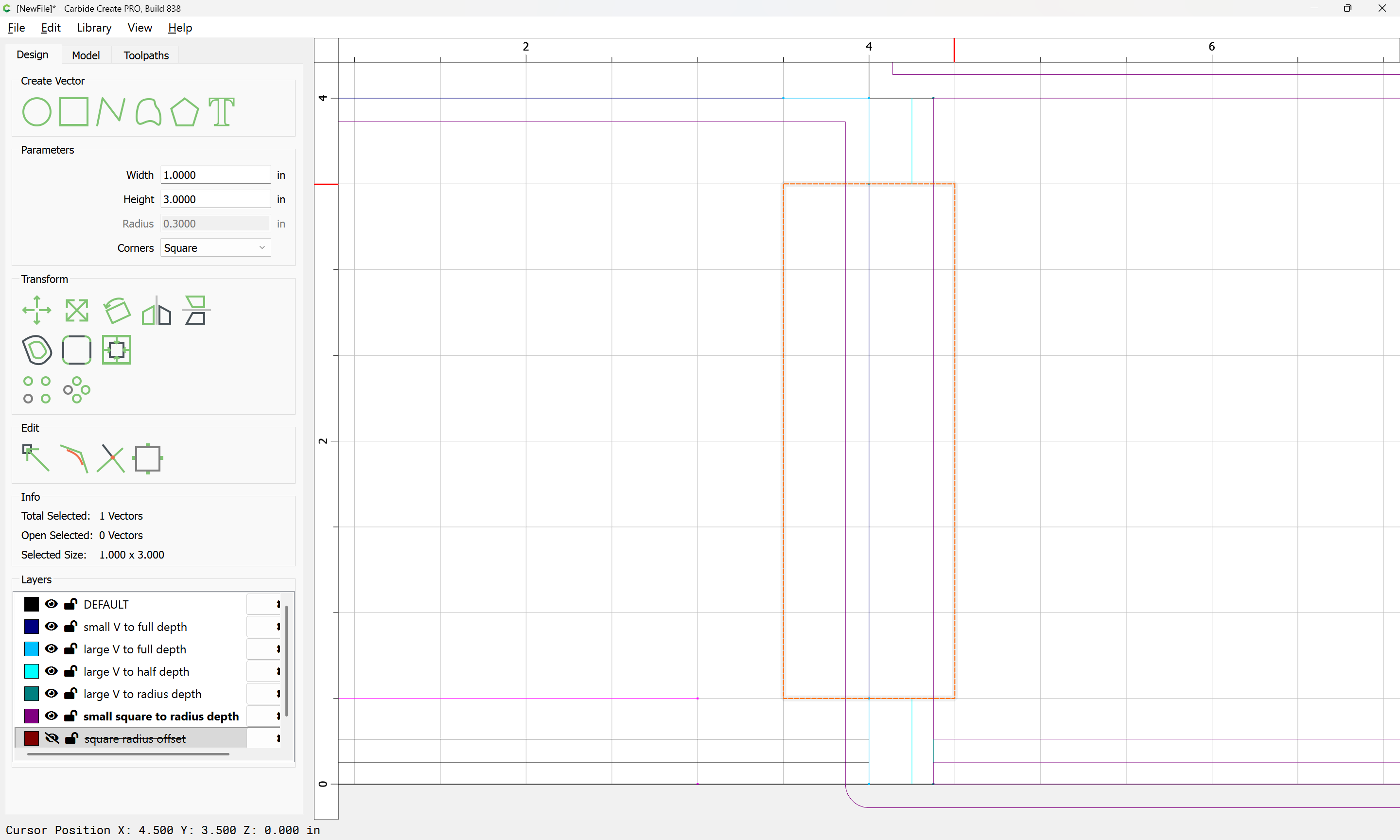The height and width of the screenshot is (840, 1400).
Task: Toggle lock on large V to half depth layer
Action: point(71,671)
